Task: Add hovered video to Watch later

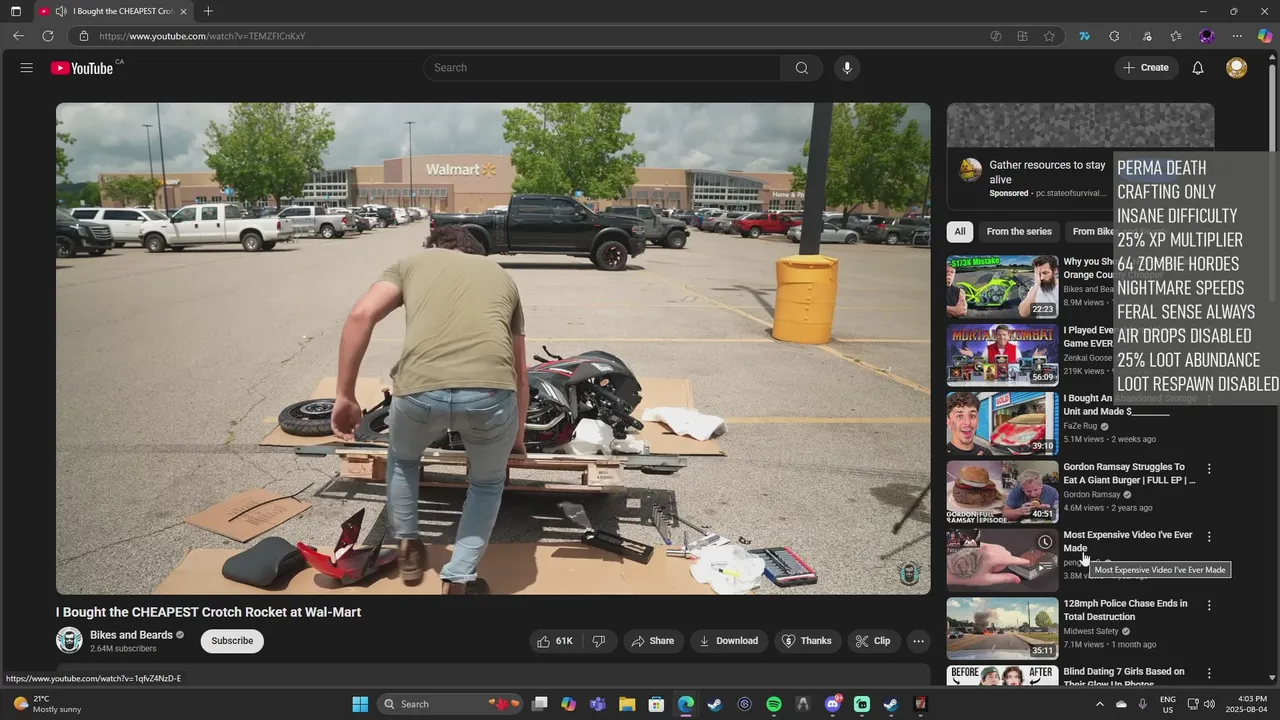Action: pyautogui.click(x=1045, y=542)
